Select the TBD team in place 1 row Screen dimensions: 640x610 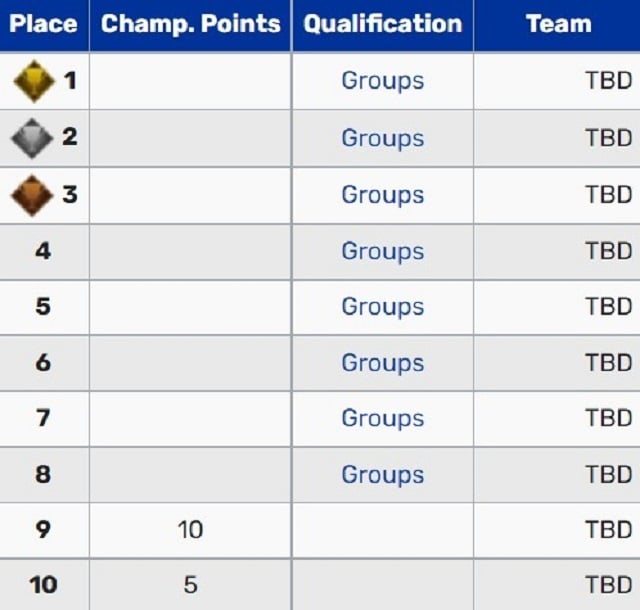coord(609,80)
